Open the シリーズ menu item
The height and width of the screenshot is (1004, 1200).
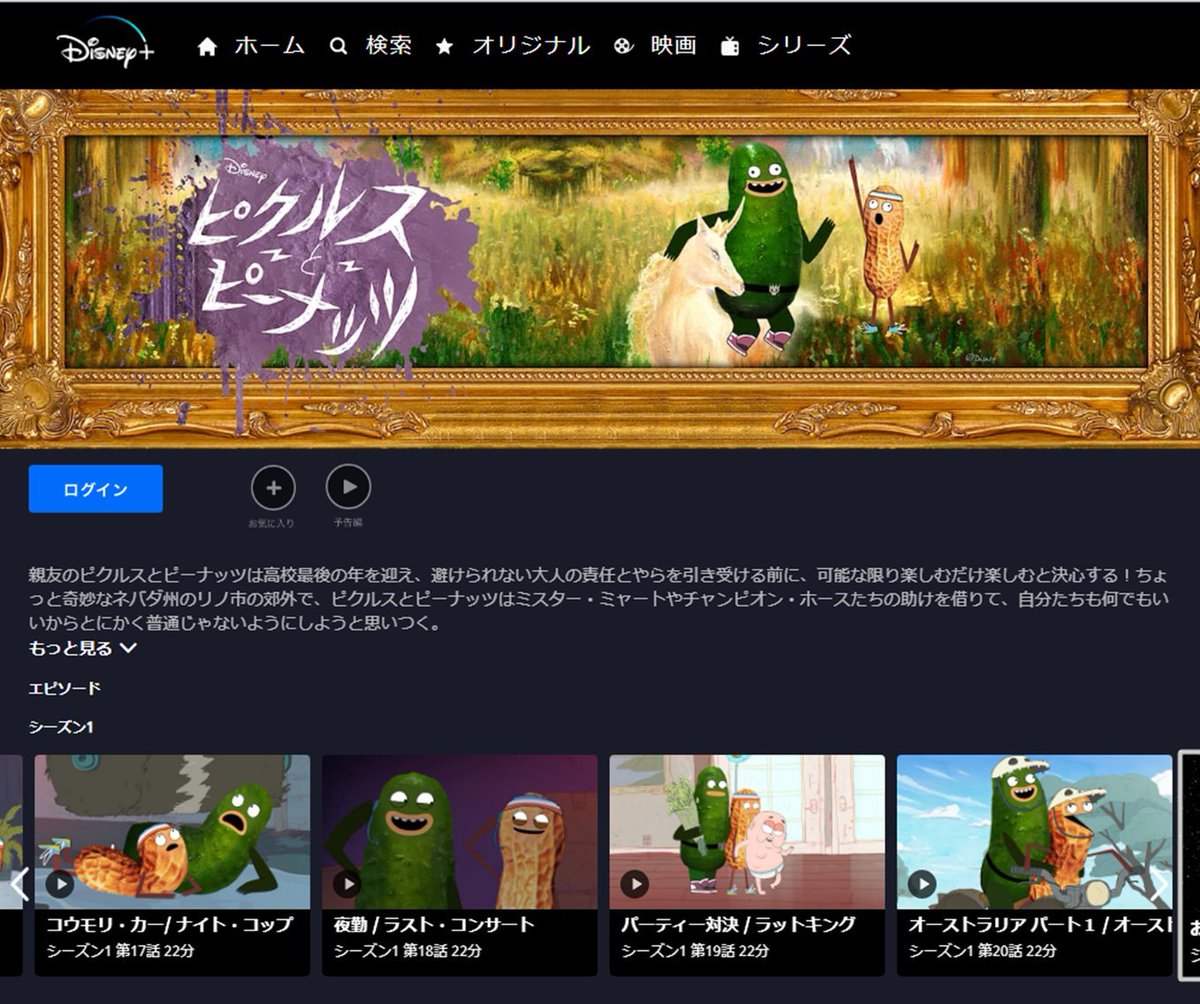click(x=804, y=45)
